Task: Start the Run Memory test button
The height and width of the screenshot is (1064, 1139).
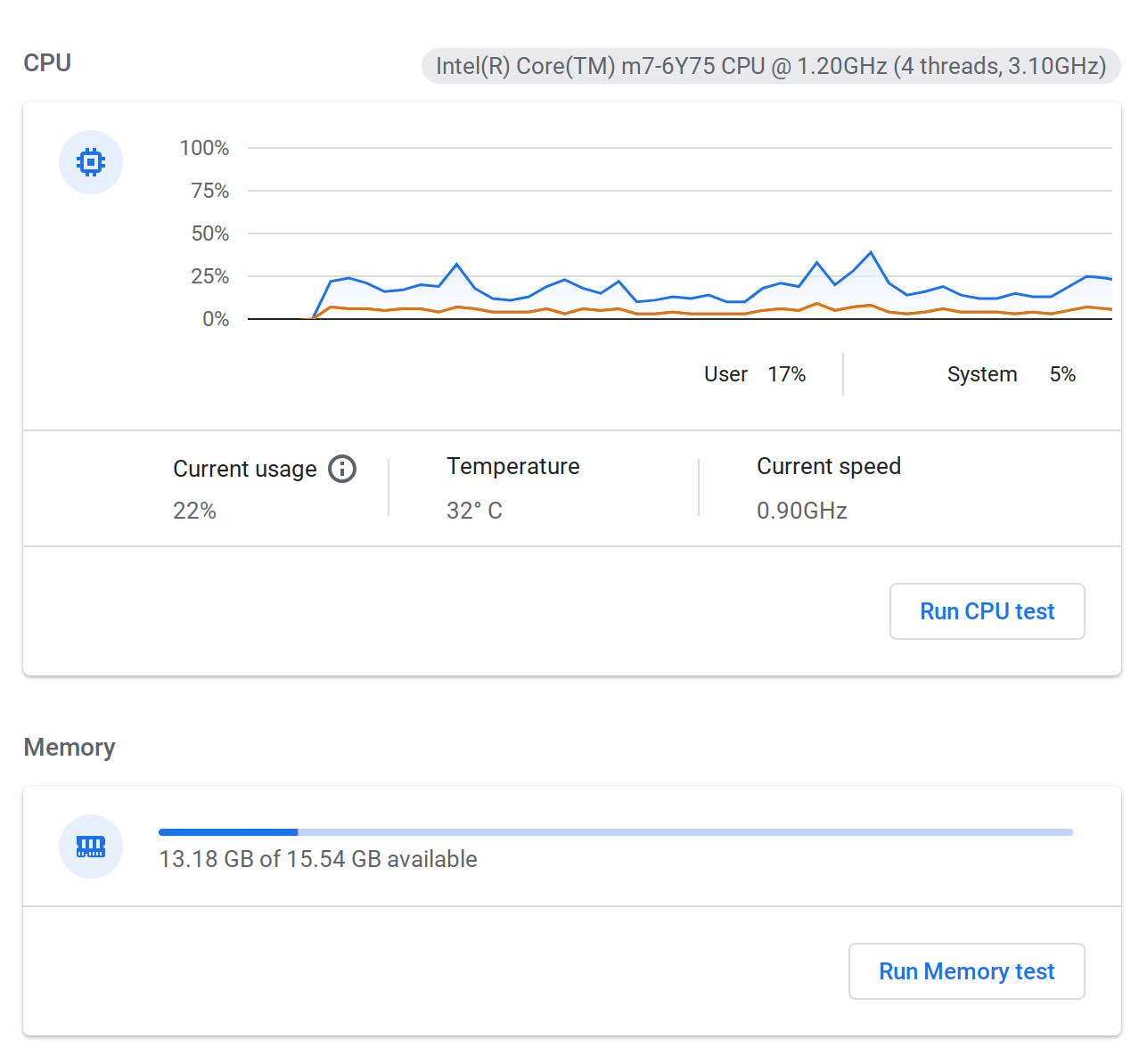Action: 967,971
